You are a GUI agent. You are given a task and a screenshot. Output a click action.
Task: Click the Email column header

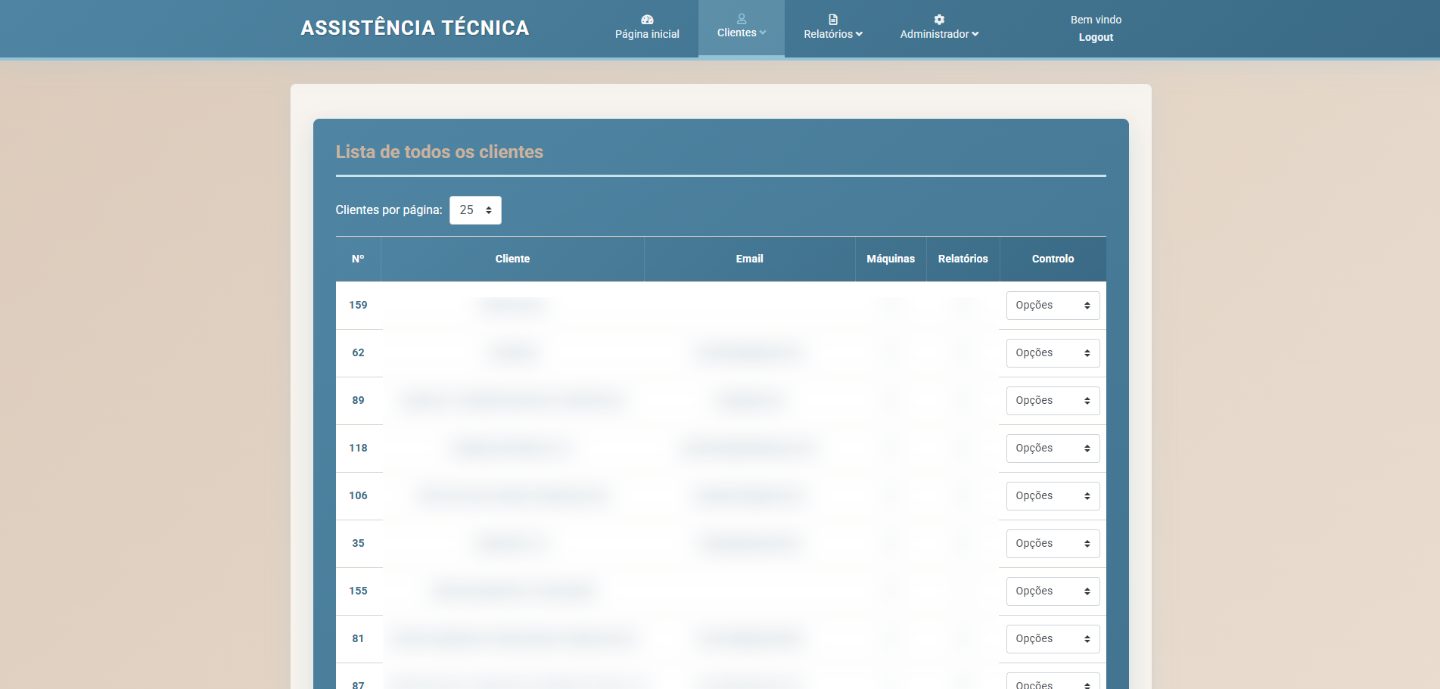[750, 259]
